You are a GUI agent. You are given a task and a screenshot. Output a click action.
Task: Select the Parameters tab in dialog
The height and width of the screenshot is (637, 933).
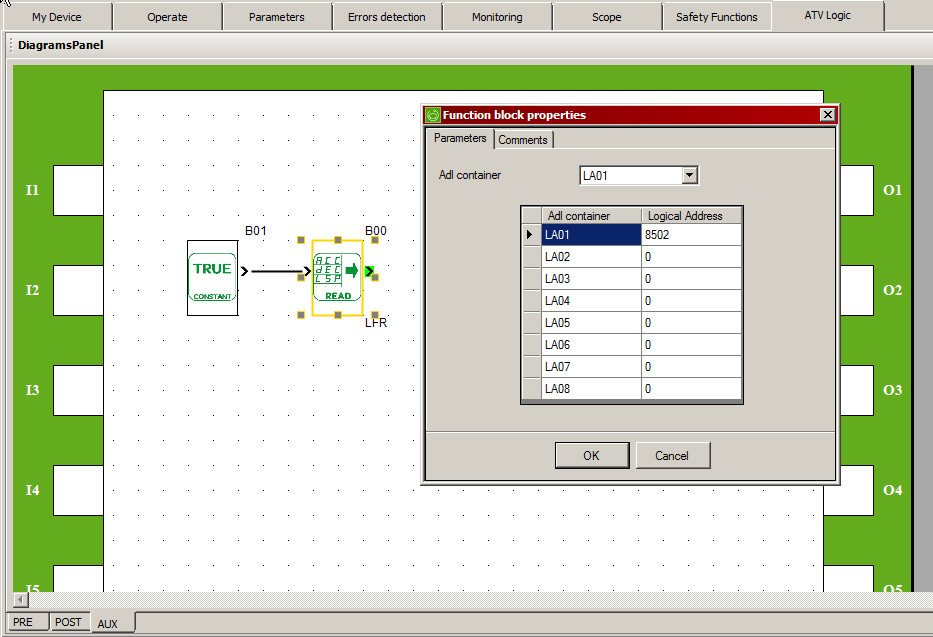tap(460, 138)
